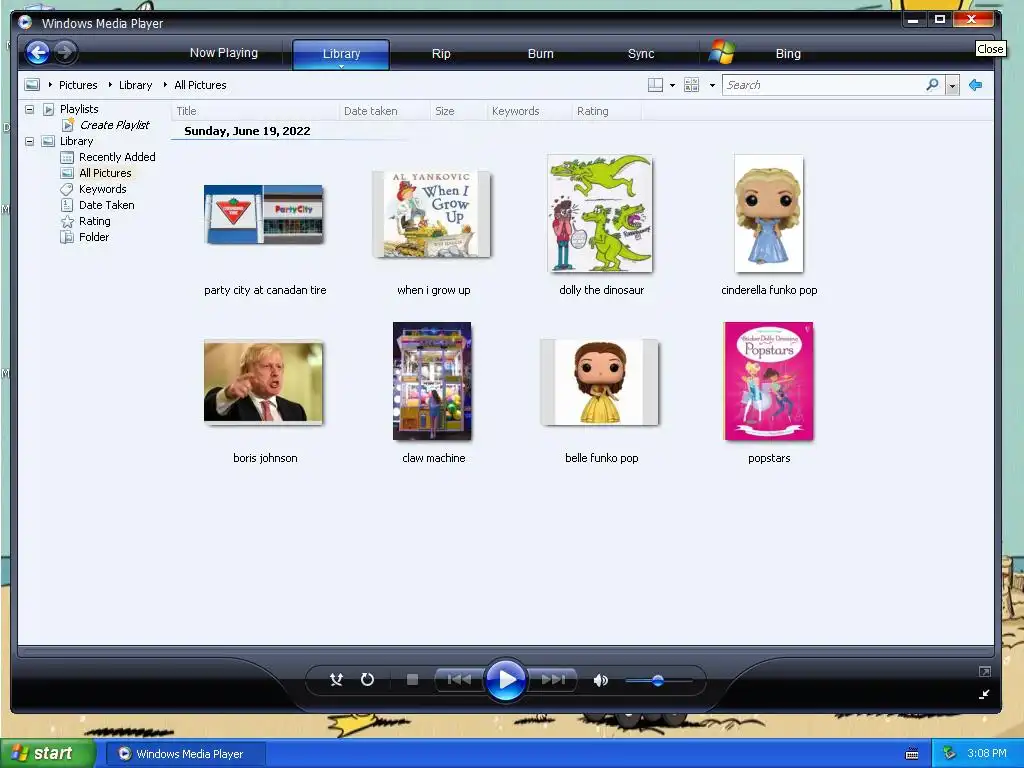Sort by the Title column header
The width and height of the screenshot is (1024, 768).
(255, 111)
